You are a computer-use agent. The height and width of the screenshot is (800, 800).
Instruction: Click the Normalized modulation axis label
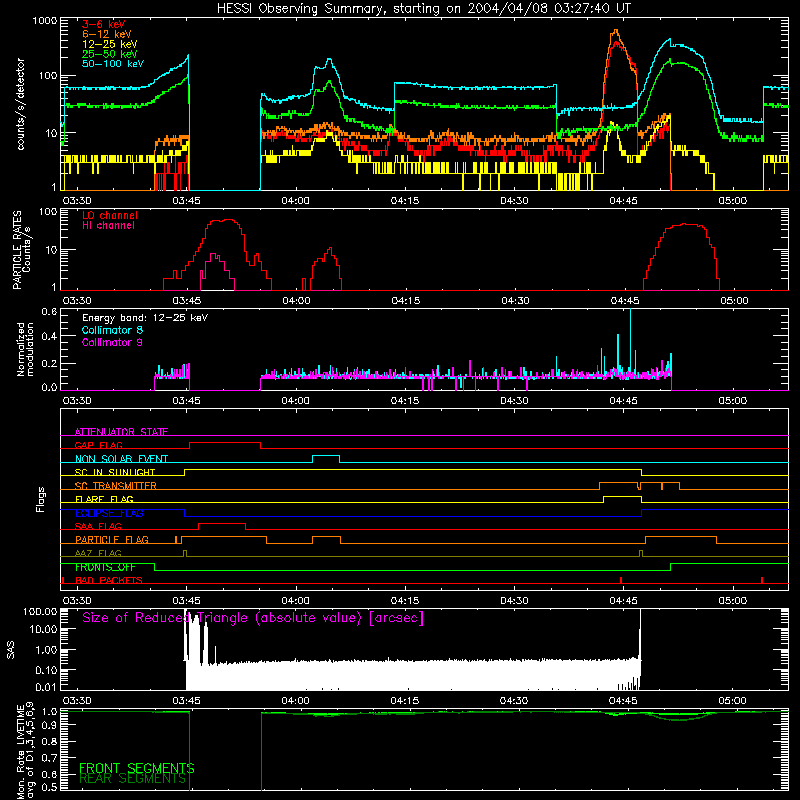(x=26, y=349)
